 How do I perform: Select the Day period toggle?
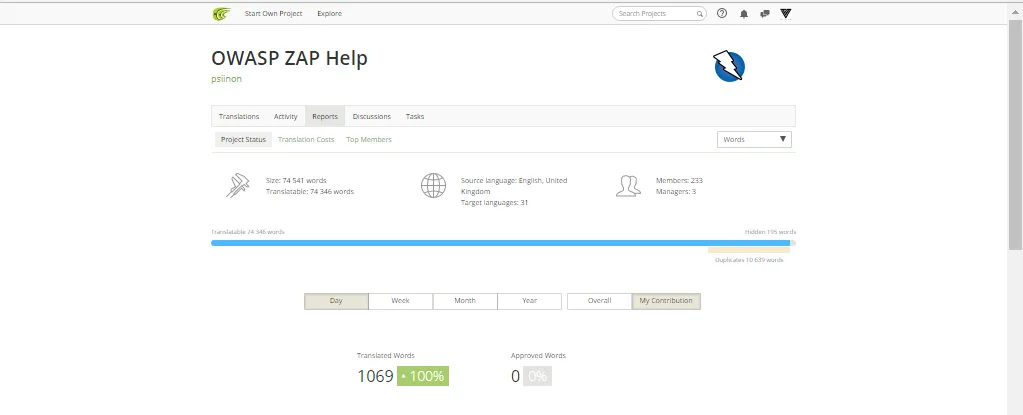(336, 301)
